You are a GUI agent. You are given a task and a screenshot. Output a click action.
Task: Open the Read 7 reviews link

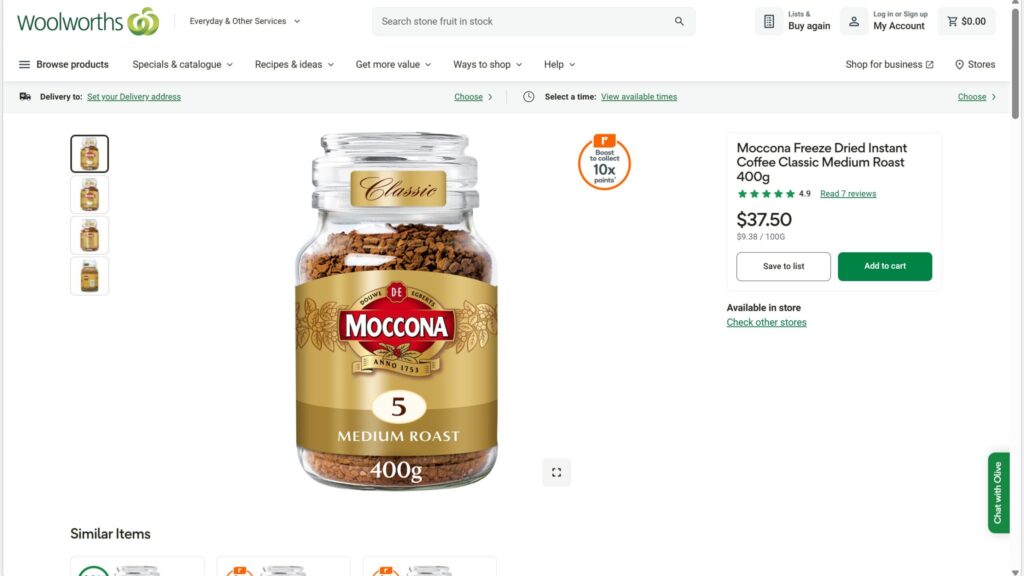point(848,194)
